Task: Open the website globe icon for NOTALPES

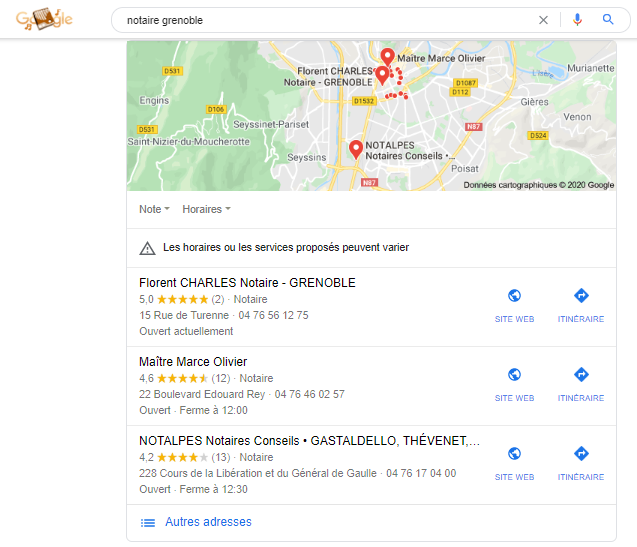Action: pyautogui.click(x=514, y=453)
